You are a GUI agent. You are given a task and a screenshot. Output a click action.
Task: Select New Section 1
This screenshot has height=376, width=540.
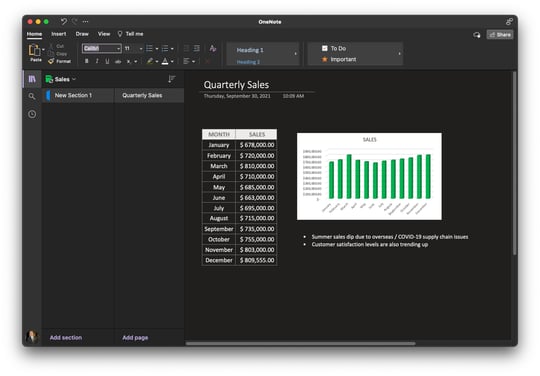pos(79,95)
